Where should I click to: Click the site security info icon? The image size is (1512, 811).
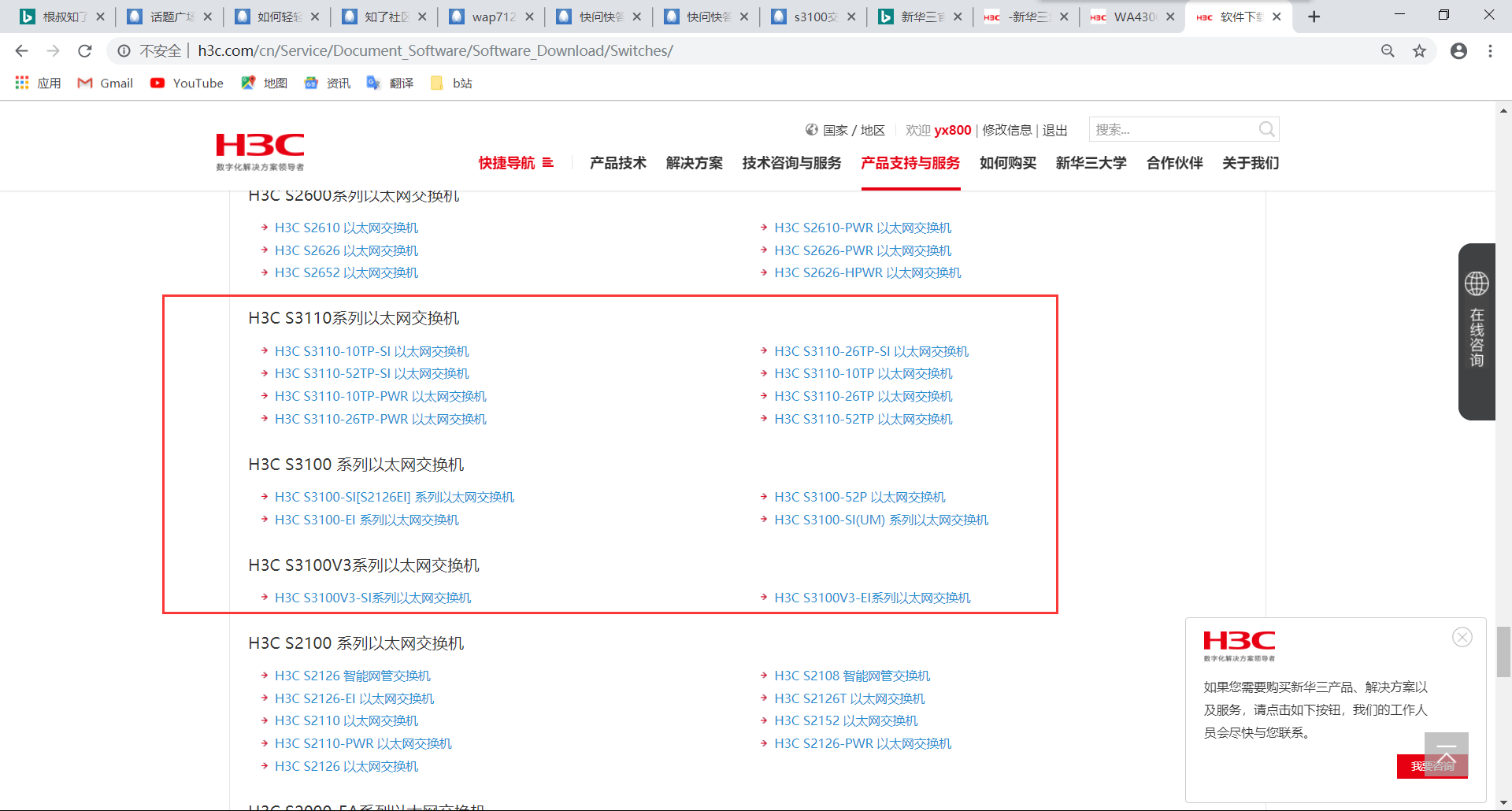pos(124,51)
